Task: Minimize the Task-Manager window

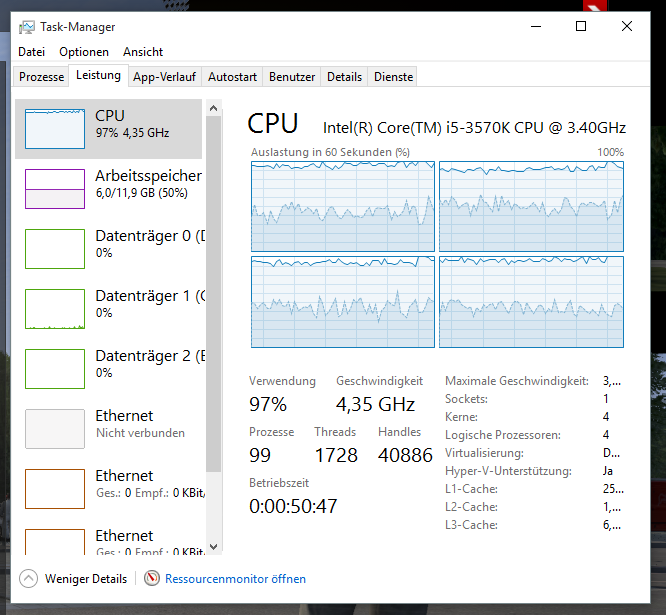Action: 536,26
